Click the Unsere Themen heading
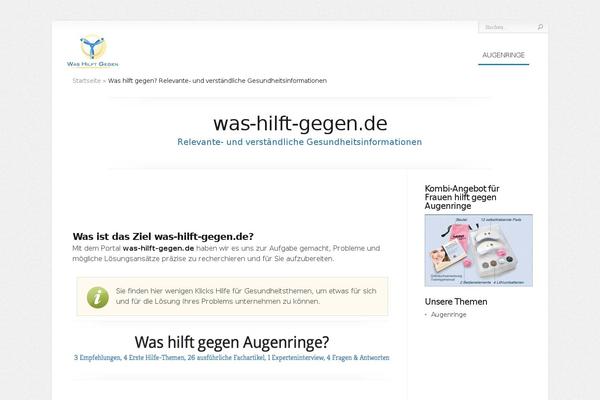Image resolution: width=600 pixels, height=400 pixels. point(456,302)
